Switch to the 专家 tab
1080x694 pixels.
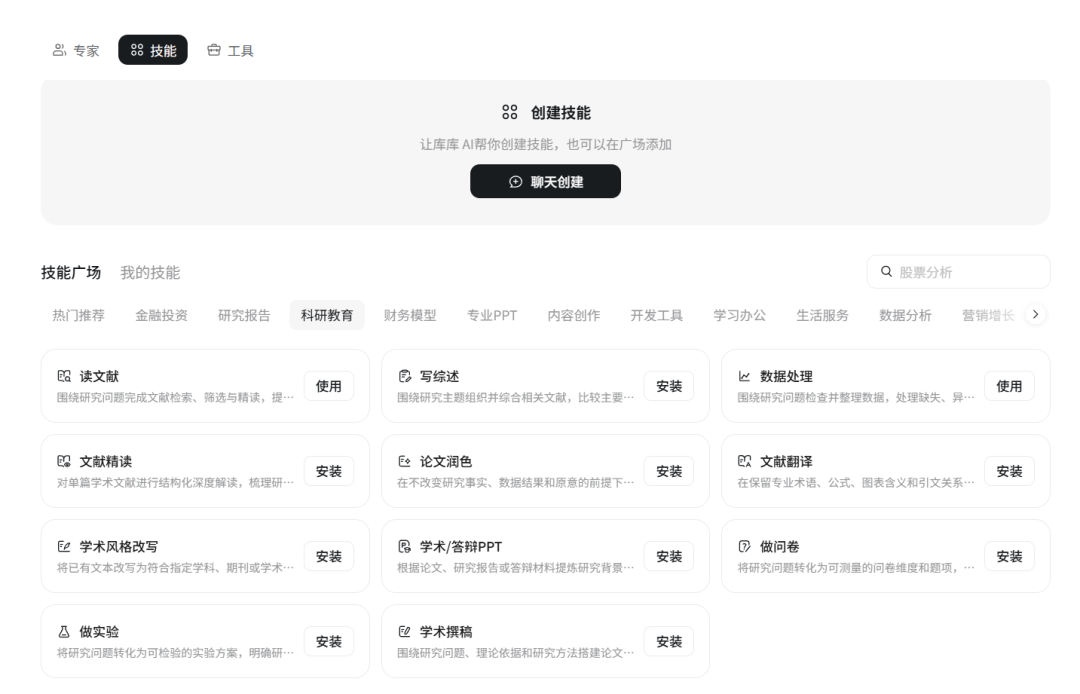point(76,50)
